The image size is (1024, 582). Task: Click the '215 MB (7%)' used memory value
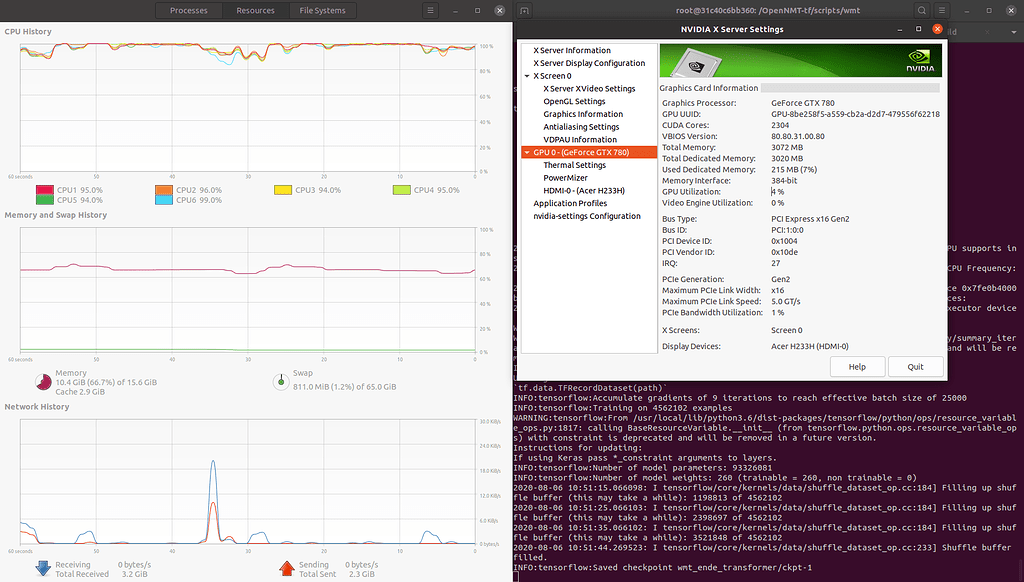tap(794, 170)
